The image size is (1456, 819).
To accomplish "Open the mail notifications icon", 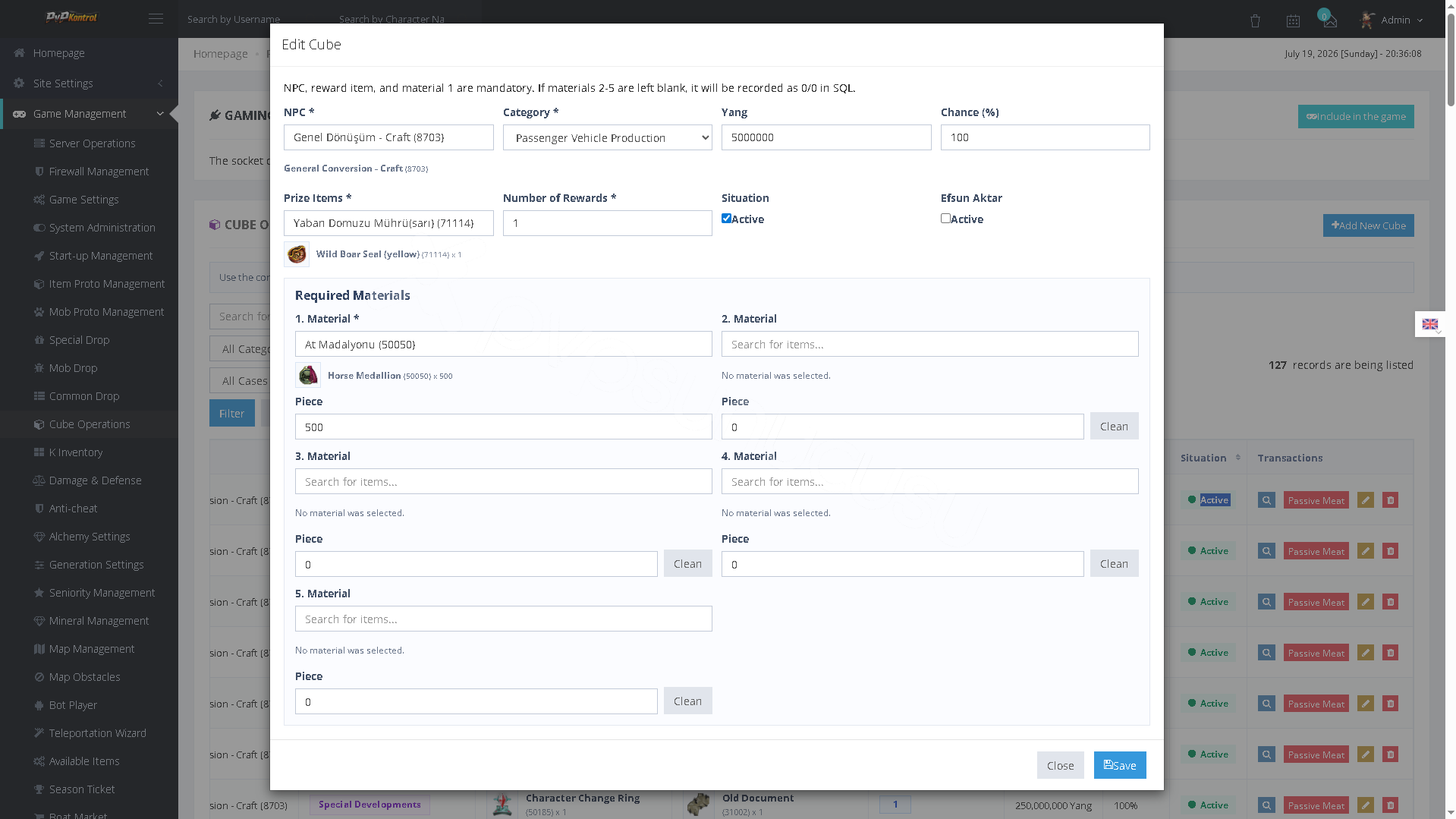I will tap(1329, 21).
